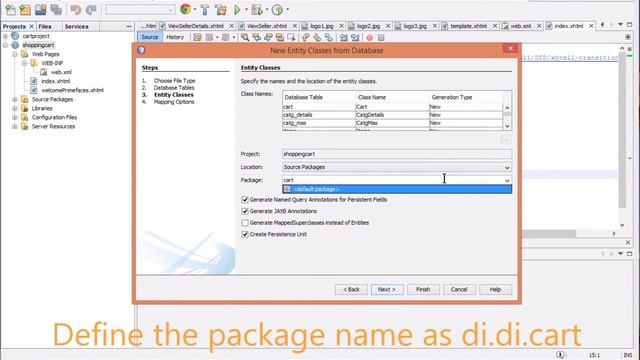Click the Toggle Highlight Search icon
Image resolution: width=640 pixels, height=360 pixels.
coord(280,38)
